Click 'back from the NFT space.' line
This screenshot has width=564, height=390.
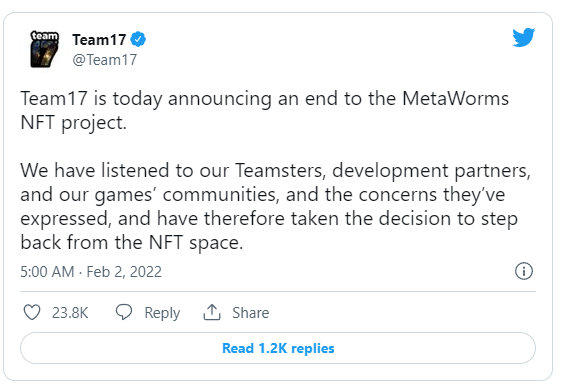[132, 242]
